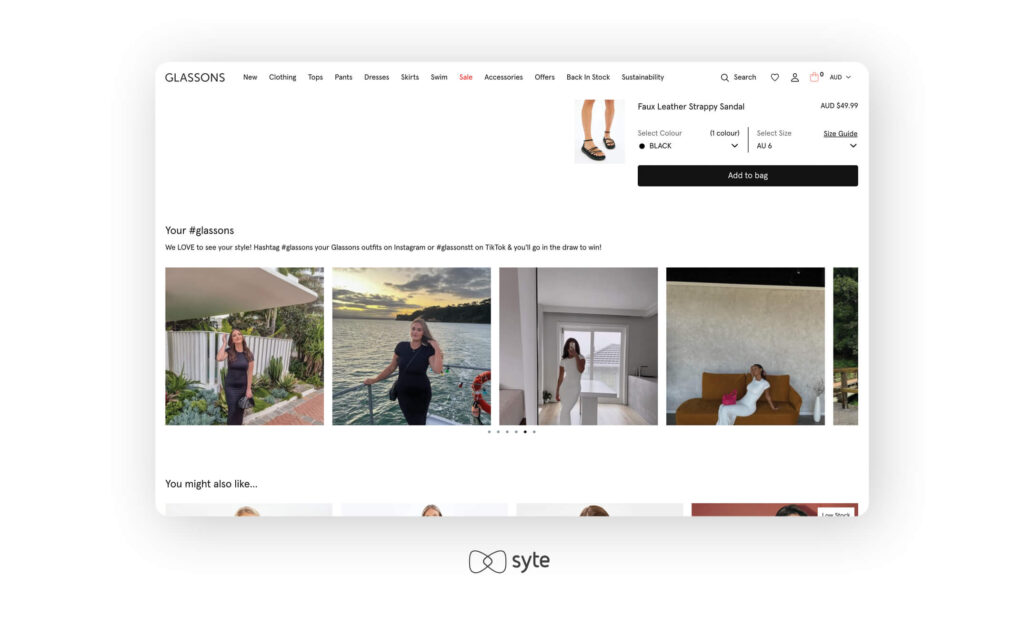Open the Clothing menu
This screenshot has width=1024, height=625.
(x=282, y=77)
